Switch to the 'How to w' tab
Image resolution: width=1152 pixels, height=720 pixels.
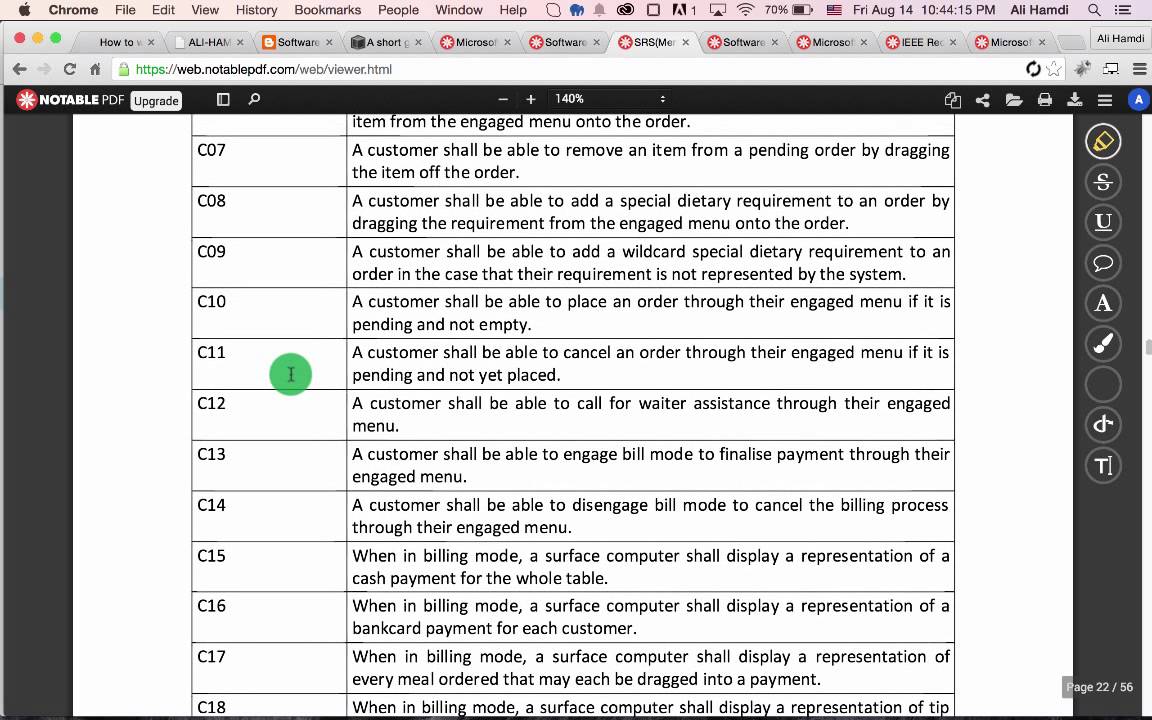click(x=120, y=42)
